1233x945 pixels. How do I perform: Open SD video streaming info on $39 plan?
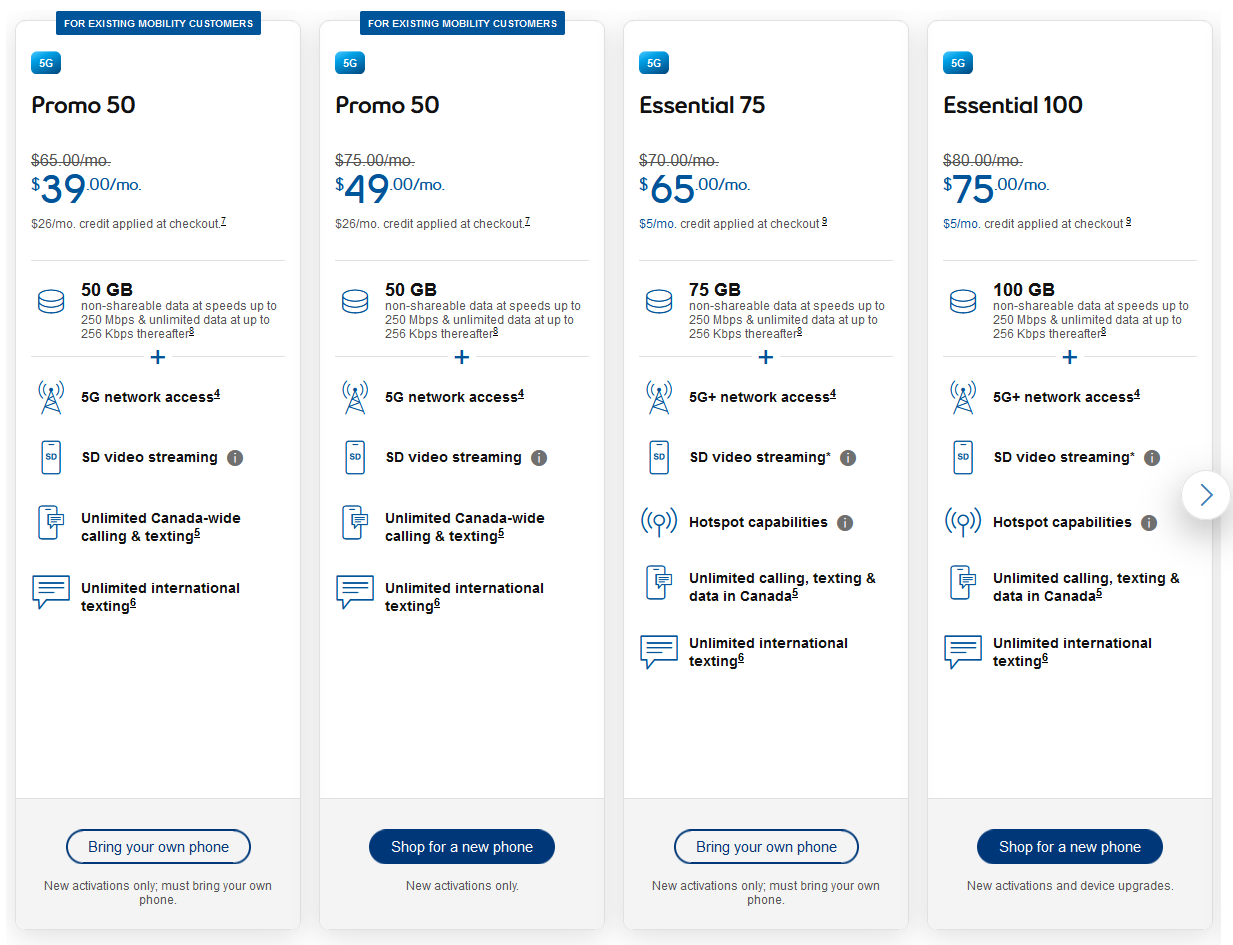[x=235, y=458]
